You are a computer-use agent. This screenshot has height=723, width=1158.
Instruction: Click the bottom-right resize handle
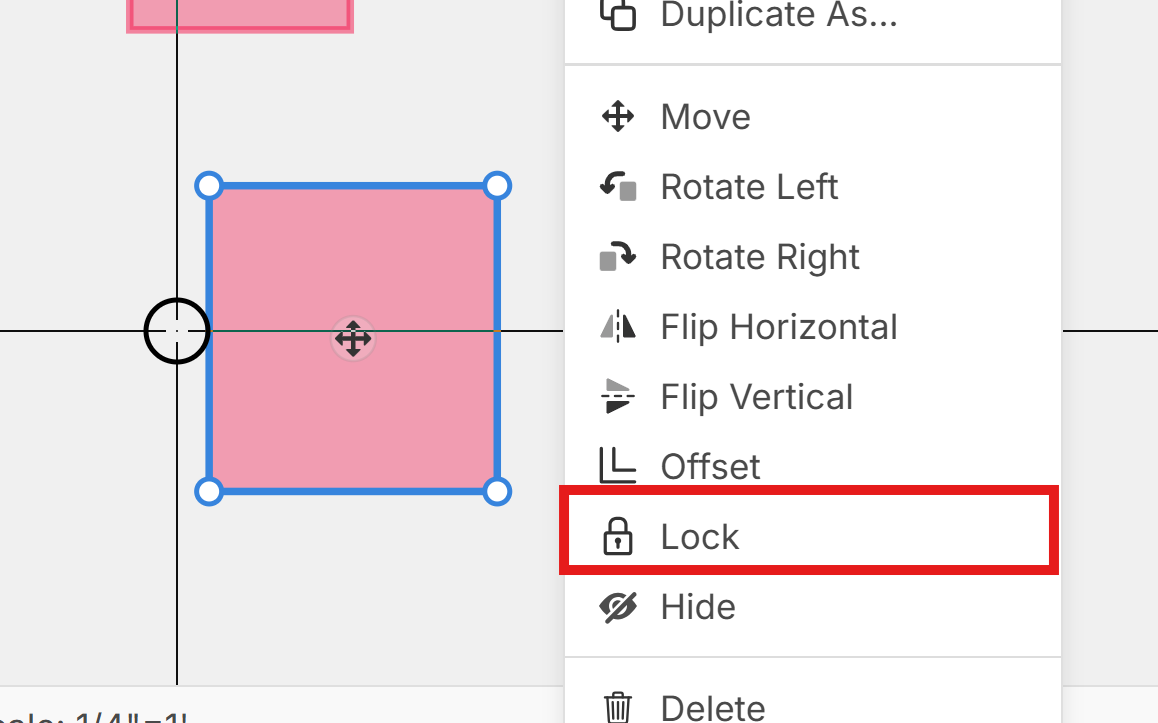(x=497, y=491)
